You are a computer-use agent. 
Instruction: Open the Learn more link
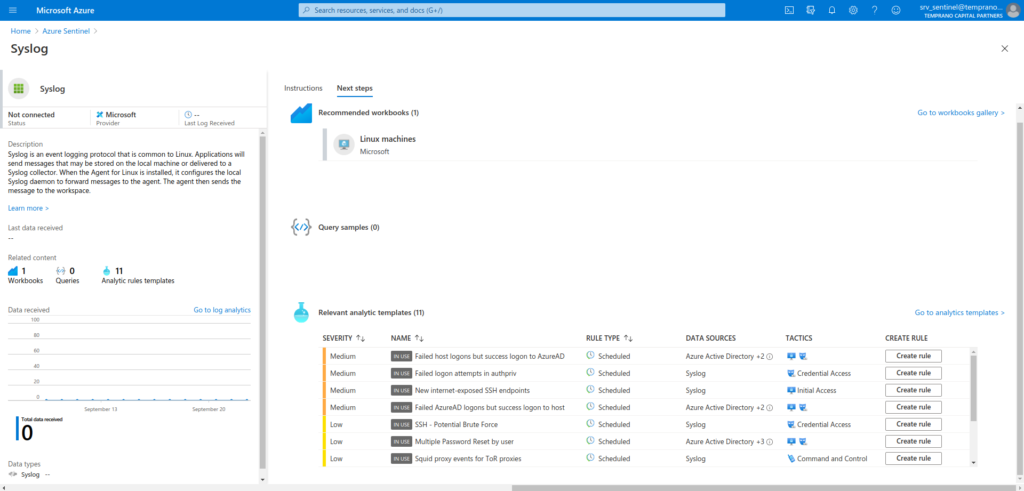pyautogui.click(x=28, y=208)
